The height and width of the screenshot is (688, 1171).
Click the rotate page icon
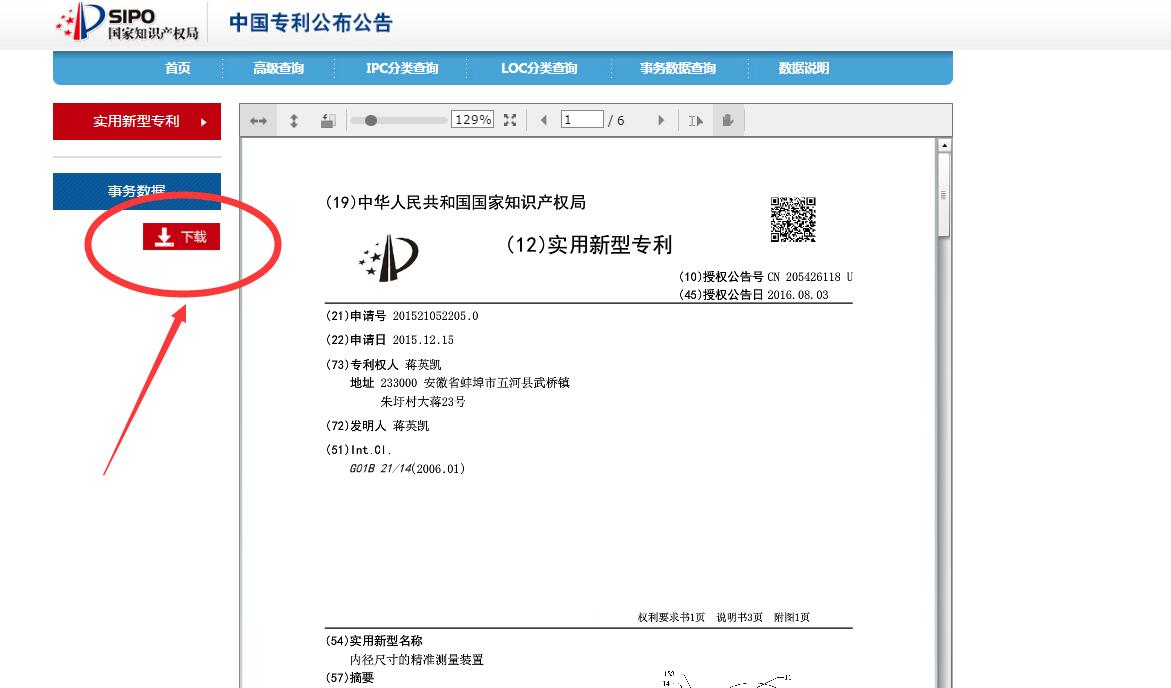(327, 121)
